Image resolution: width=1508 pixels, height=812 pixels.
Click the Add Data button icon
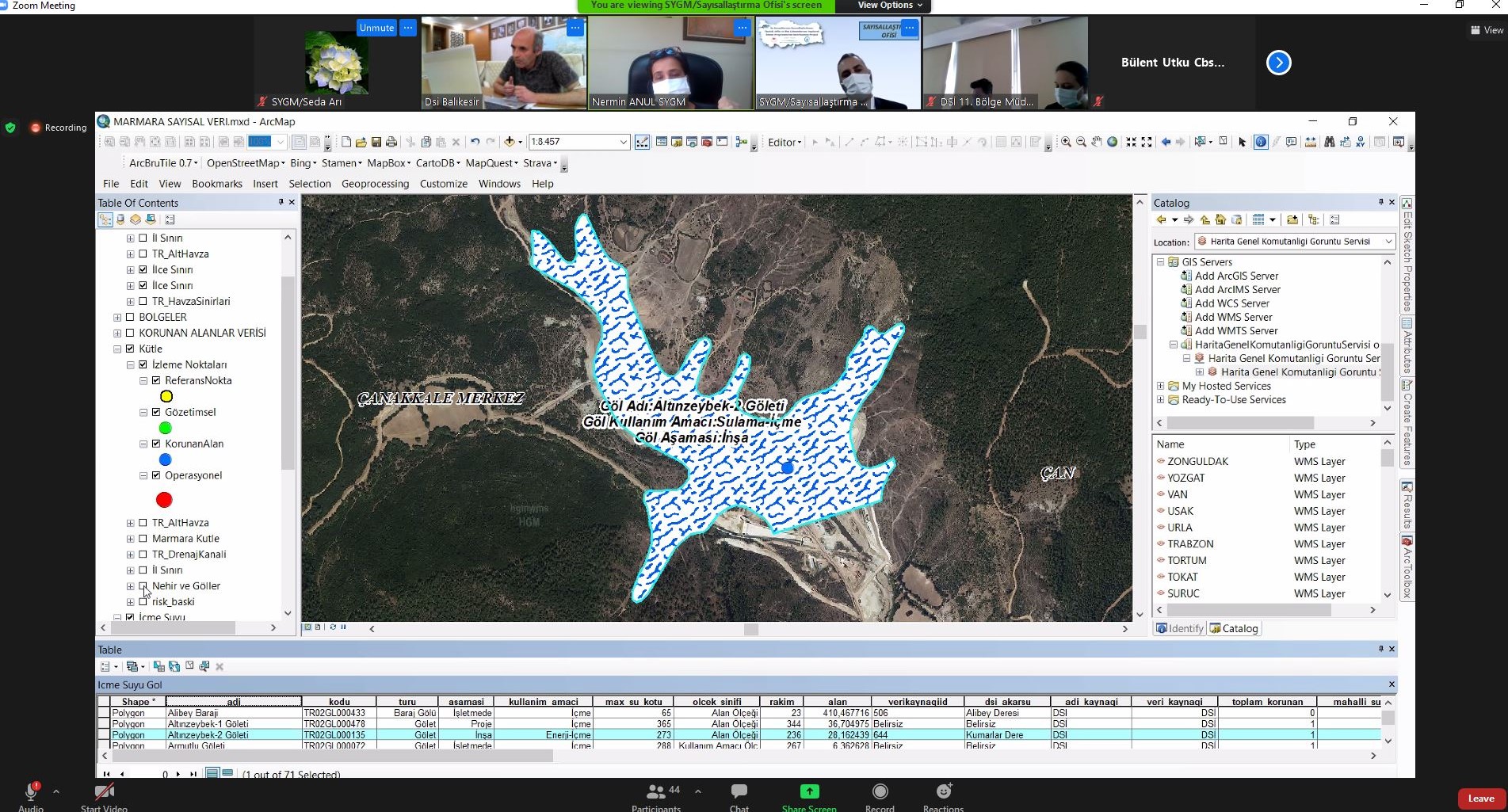[510, 142]
